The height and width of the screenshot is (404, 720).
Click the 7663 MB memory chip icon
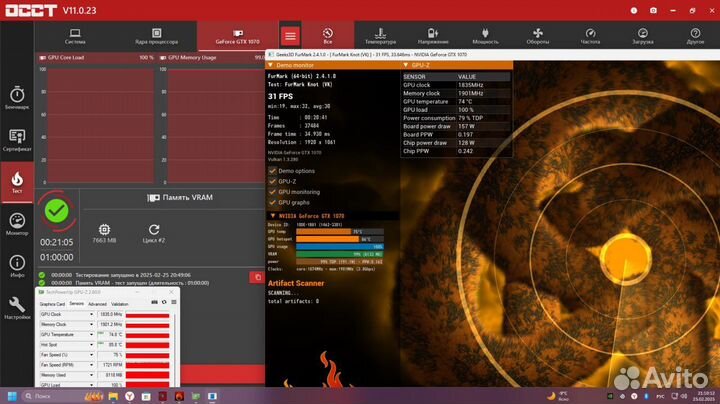pyautogui.click(x=104, y=229)
